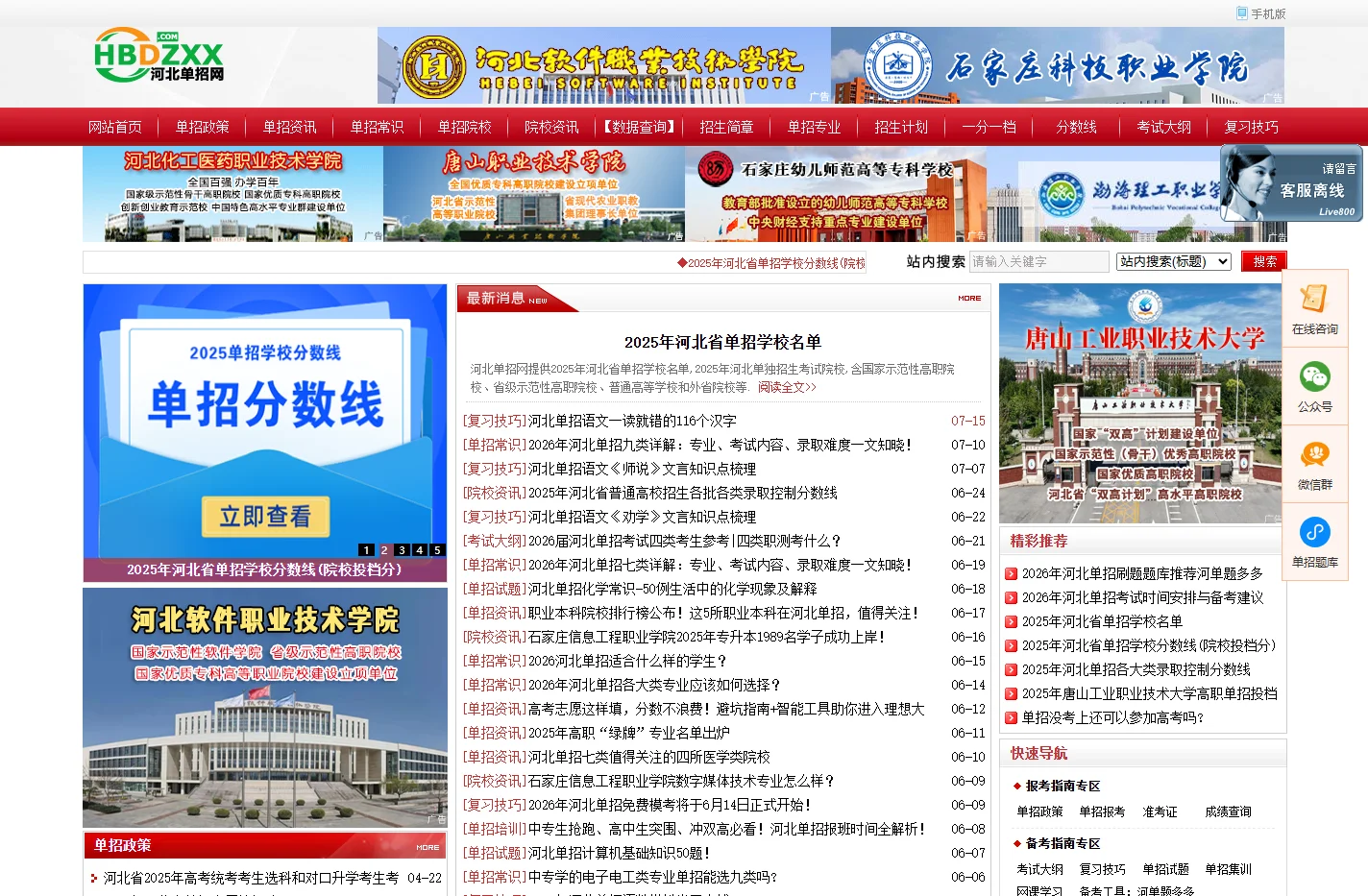The width and height of the screenshot is (1368, 896).
Task: Click the 河北软件职业技术学院 left-side image ad
Action: (x=265, y=708)
